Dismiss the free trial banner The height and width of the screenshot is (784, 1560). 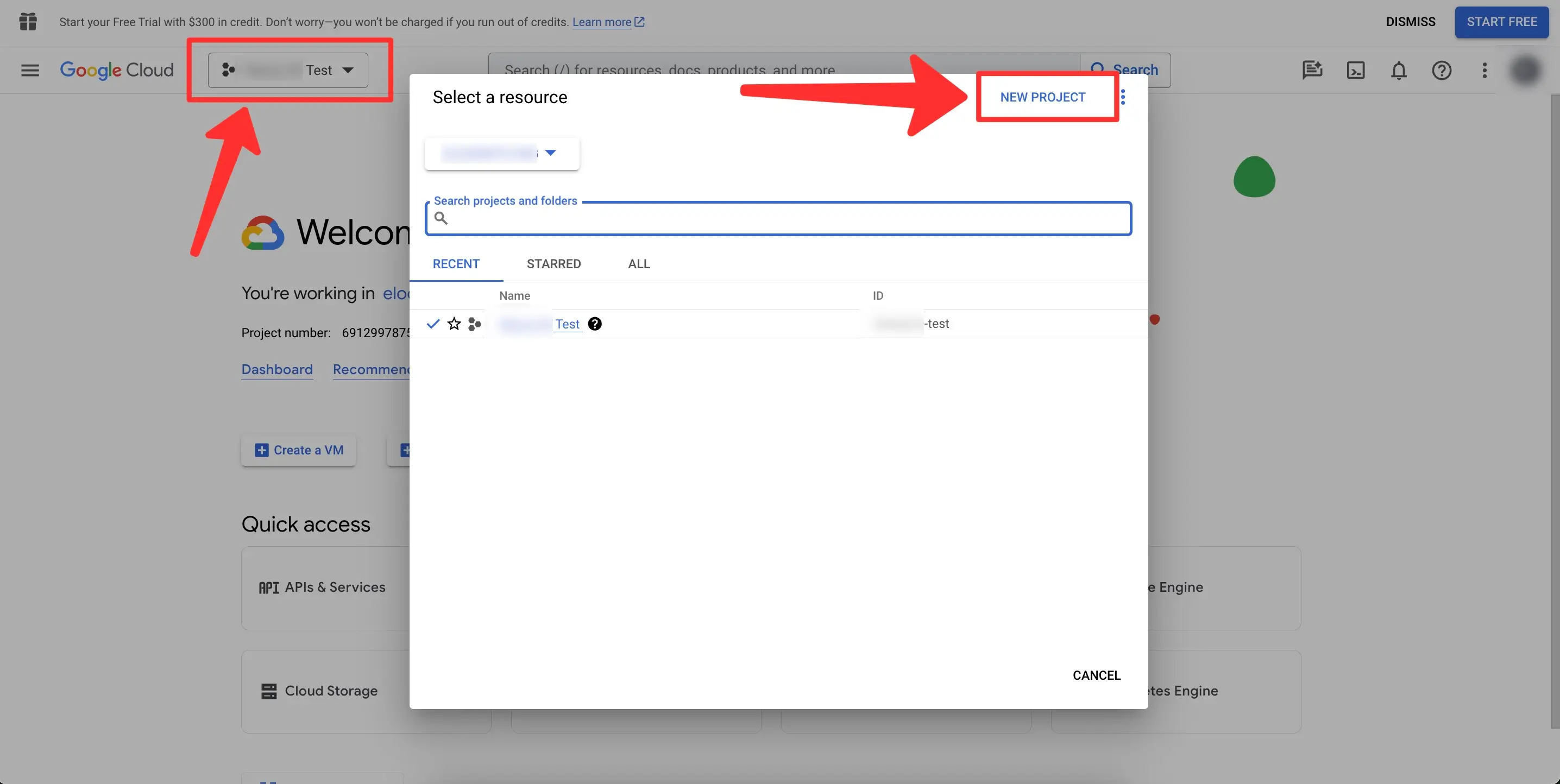[x=1411, y=22]
